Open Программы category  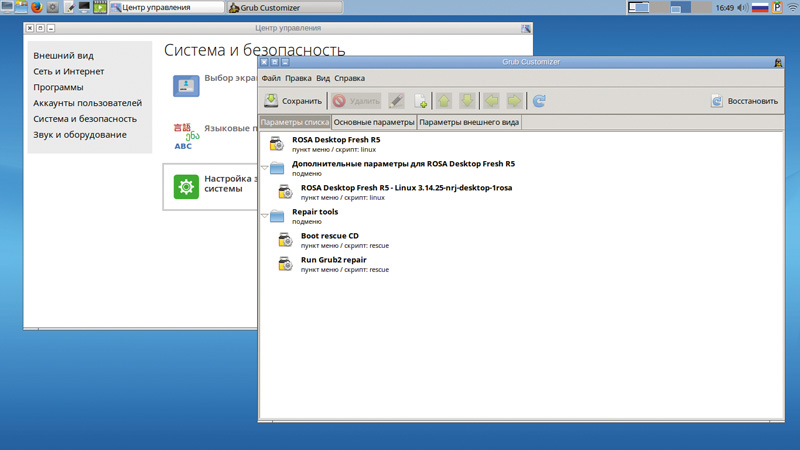(58, 87)
